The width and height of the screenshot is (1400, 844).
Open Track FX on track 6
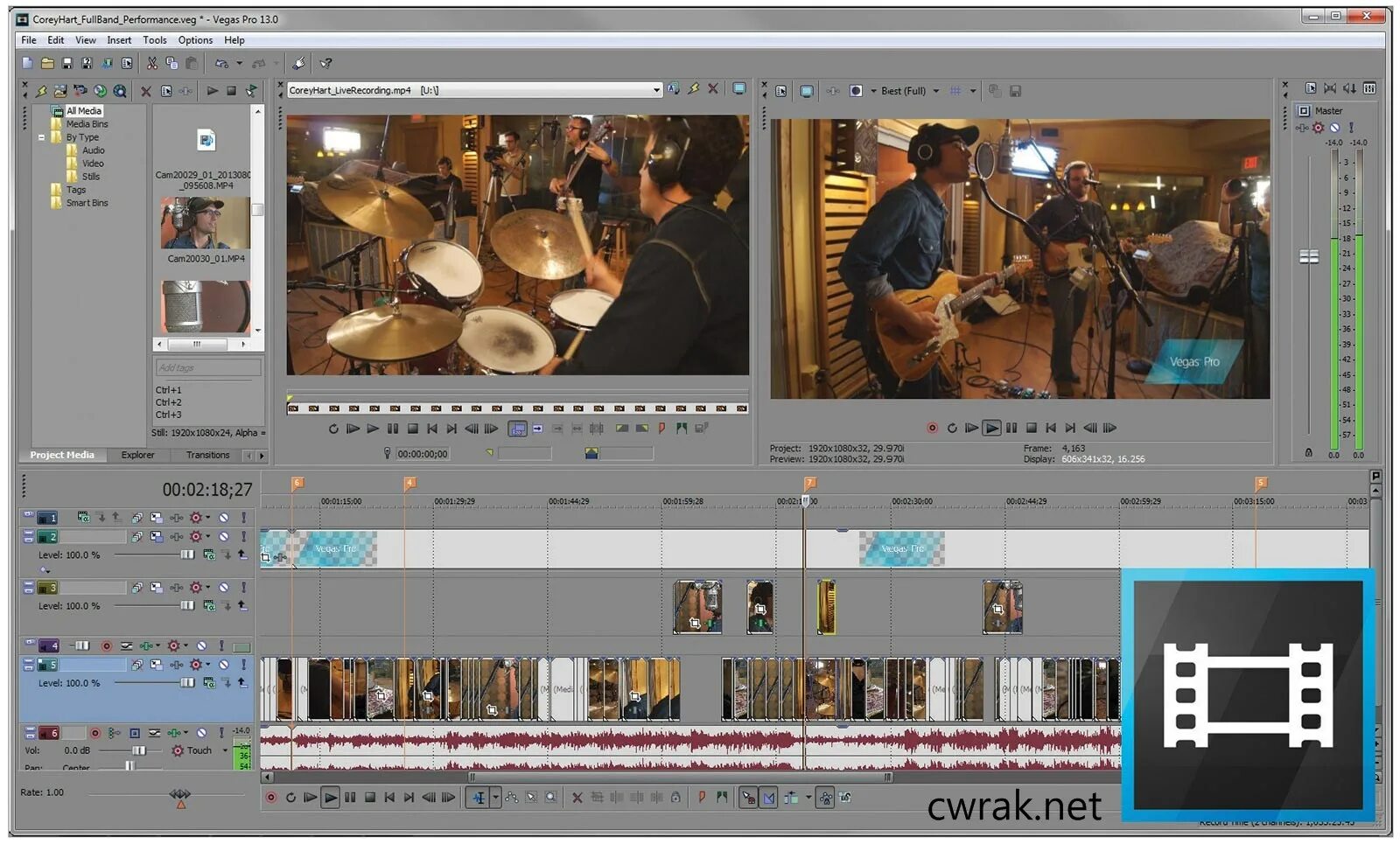tap(175, 733)
